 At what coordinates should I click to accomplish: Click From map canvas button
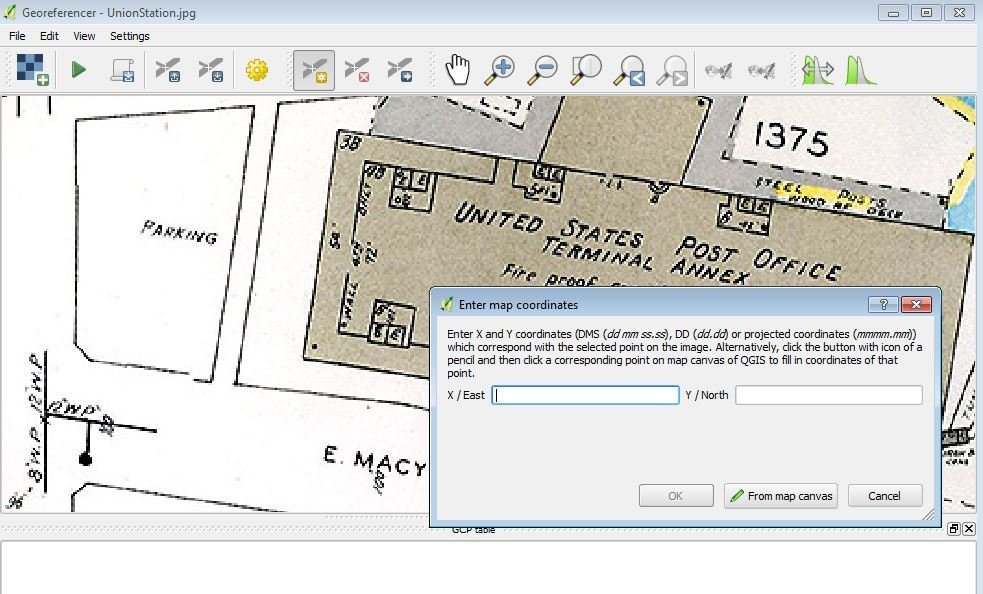(x=781, y=496)
